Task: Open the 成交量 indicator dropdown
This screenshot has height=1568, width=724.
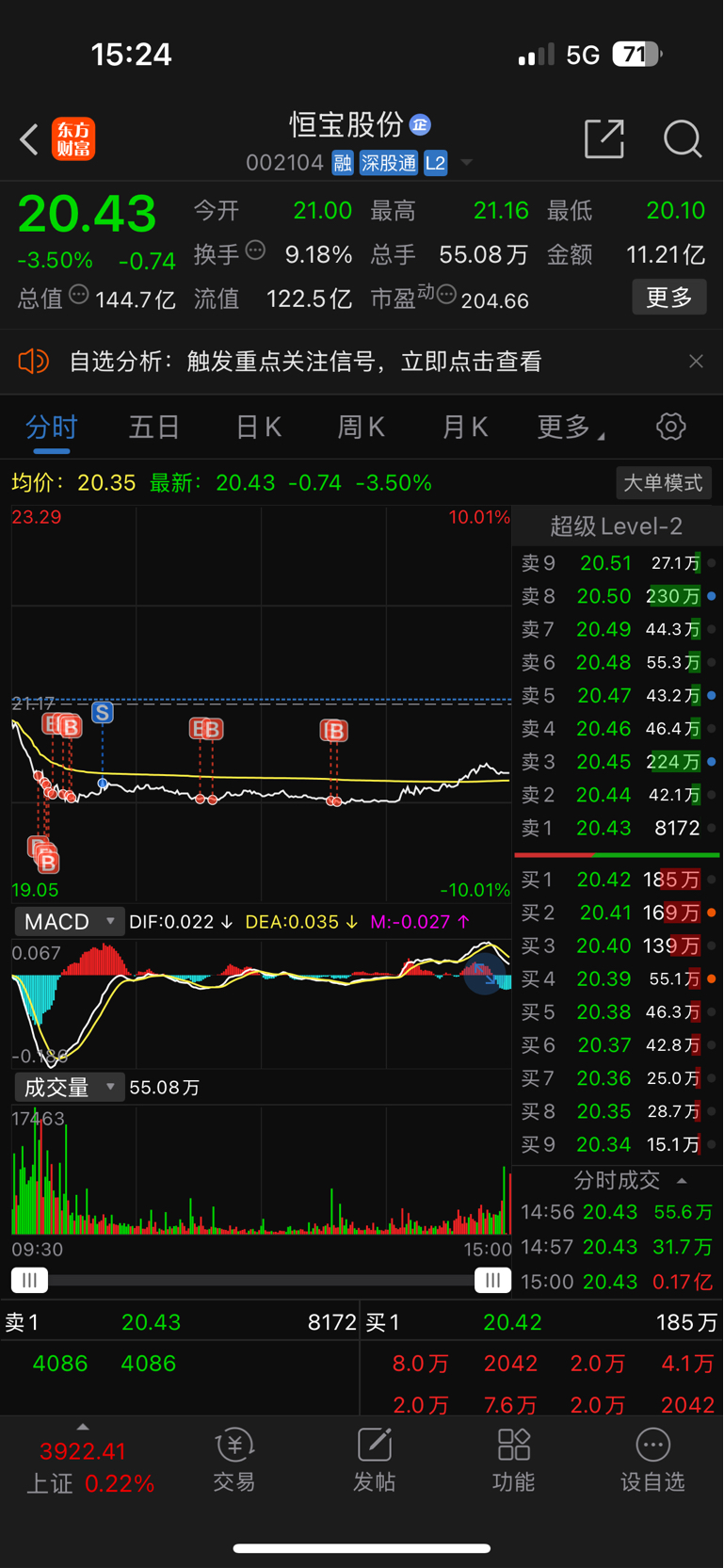Action: (x=68, y=1087)
